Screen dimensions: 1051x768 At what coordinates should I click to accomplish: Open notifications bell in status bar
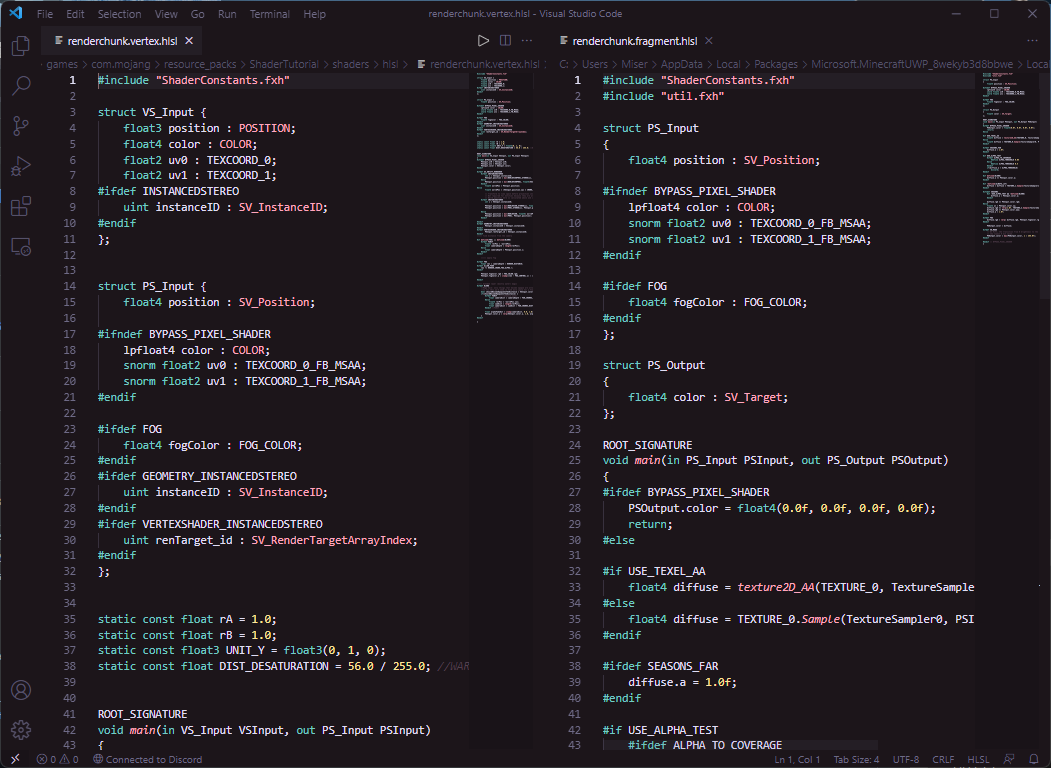[1034, 759]
